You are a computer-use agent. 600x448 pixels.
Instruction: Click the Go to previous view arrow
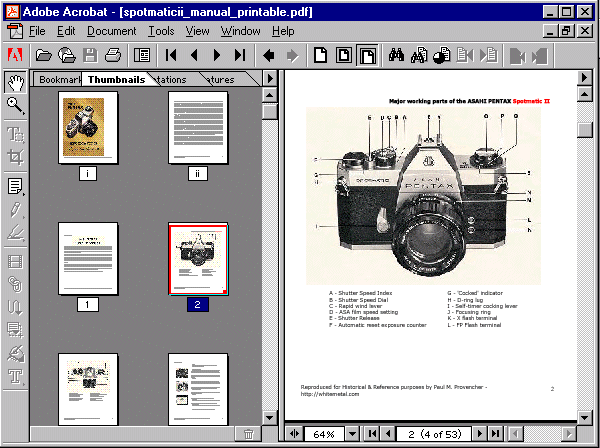click(x=269, y=56)
